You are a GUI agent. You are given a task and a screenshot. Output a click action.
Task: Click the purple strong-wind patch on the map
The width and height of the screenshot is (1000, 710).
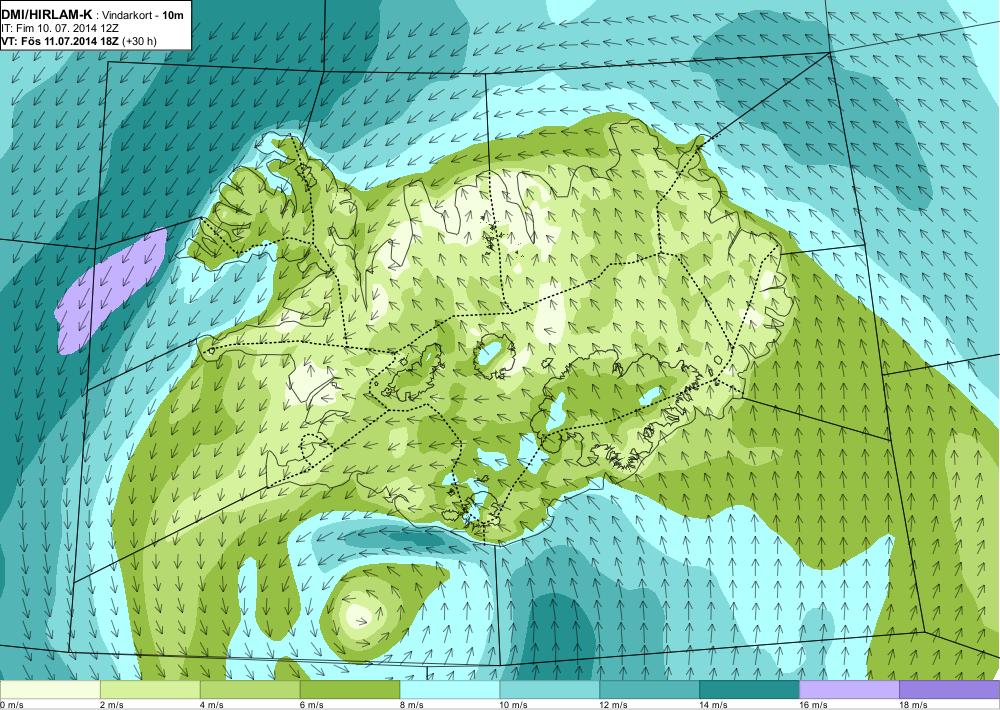click(x=110, y=291)
